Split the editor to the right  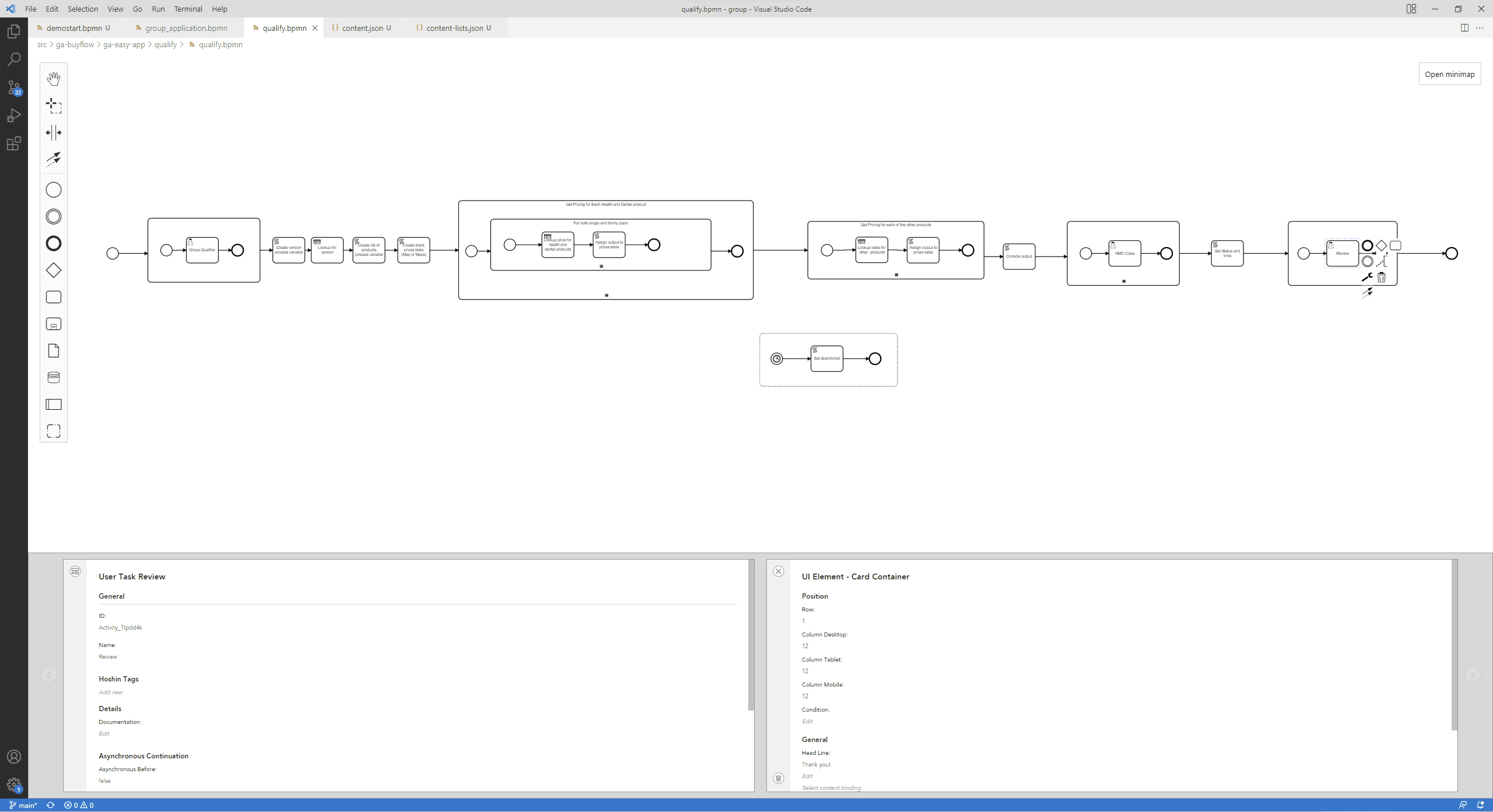pos(1464,28)
